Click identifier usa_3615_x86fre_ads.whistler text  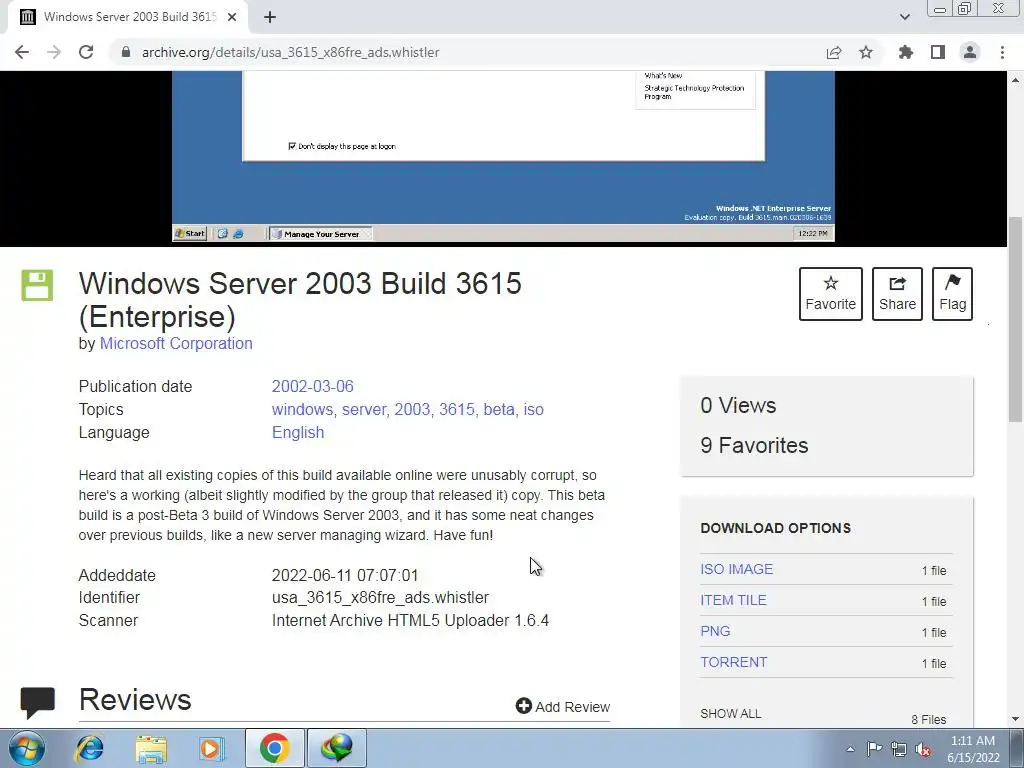click(x=380, y=598)
